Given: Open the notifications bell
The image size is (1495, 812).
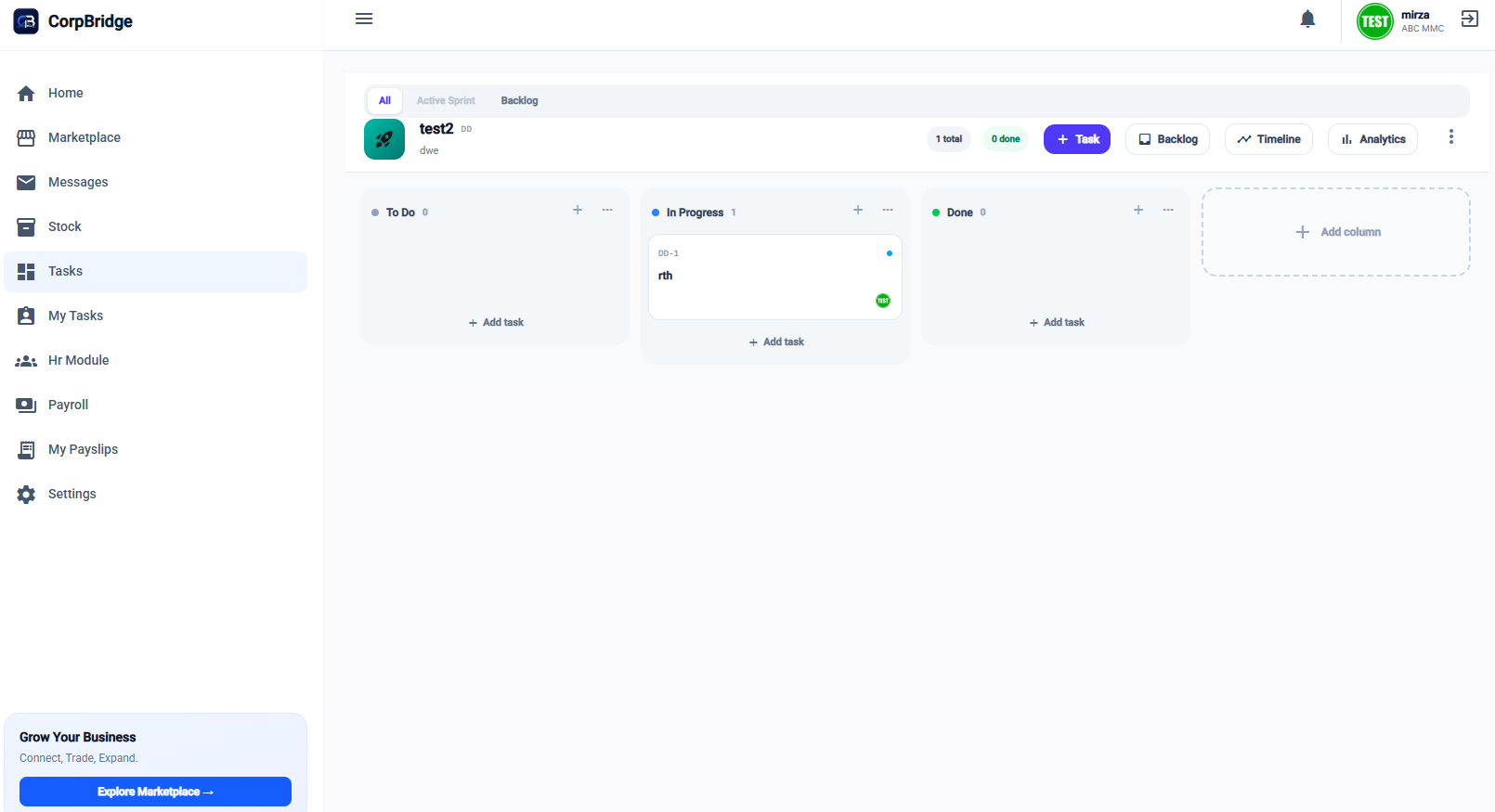Looking at the screenshot, I should (x=1307, y=19).
